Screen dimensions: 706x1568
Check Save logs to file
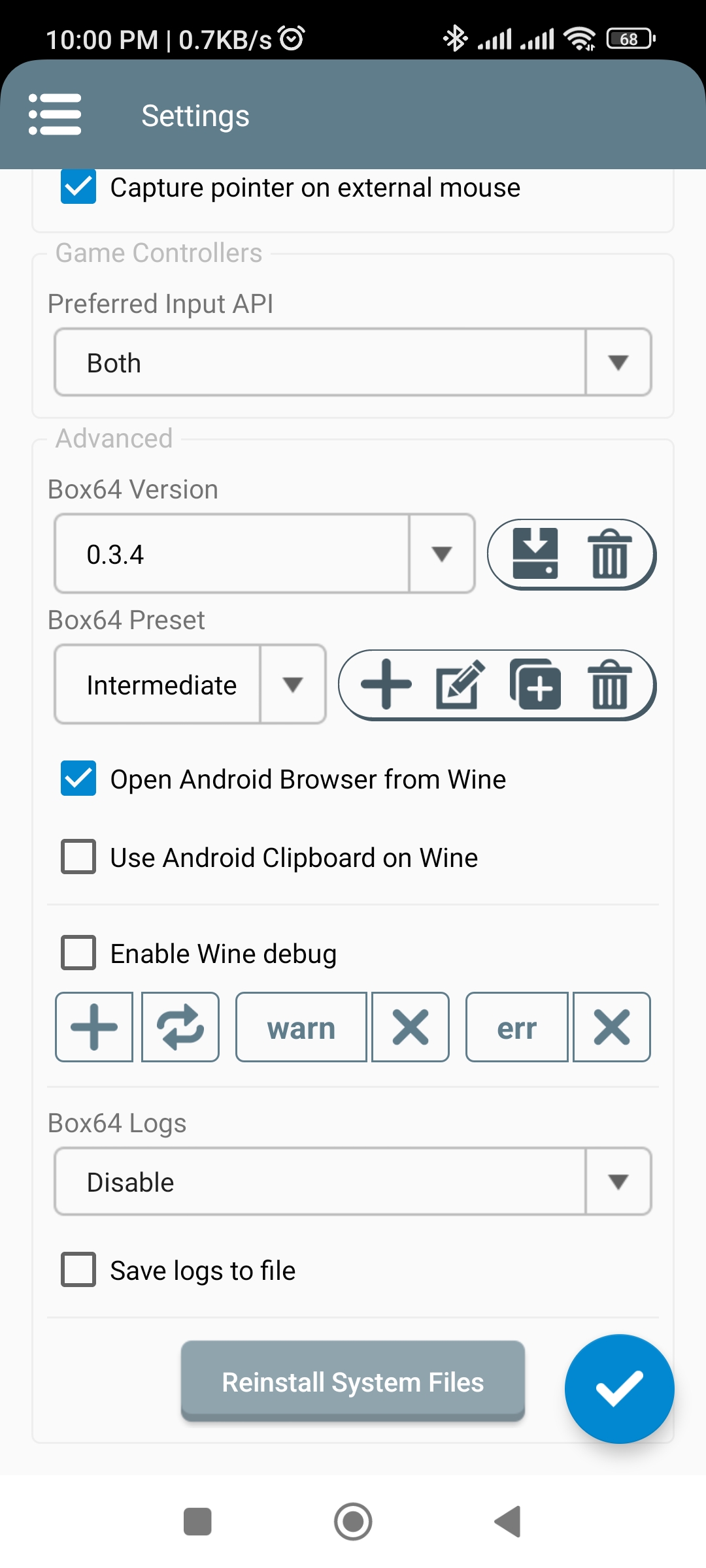pos(78,1269)
